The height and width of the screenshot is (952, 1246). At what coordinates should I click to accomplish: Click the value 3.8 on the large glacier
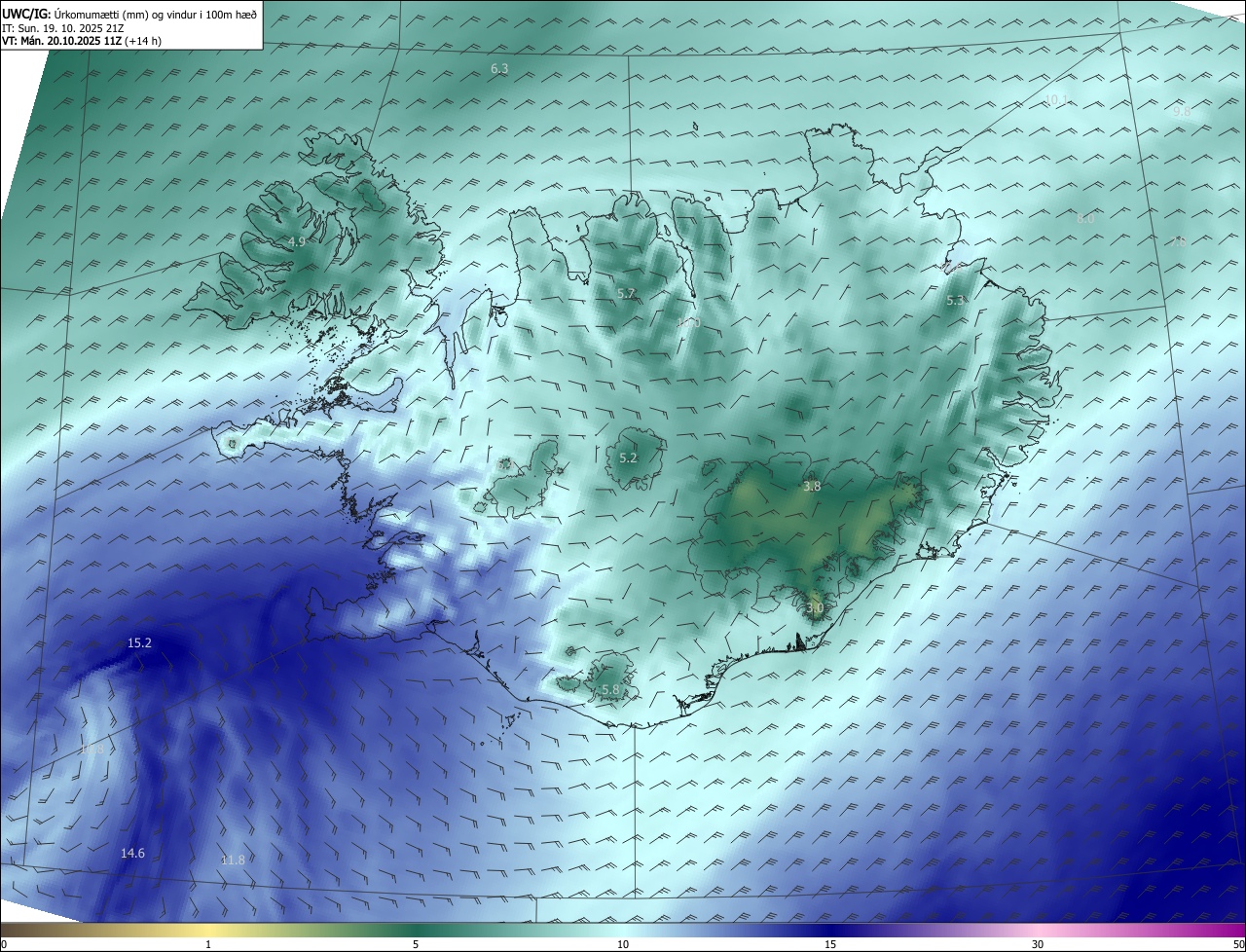click(812, 486)
